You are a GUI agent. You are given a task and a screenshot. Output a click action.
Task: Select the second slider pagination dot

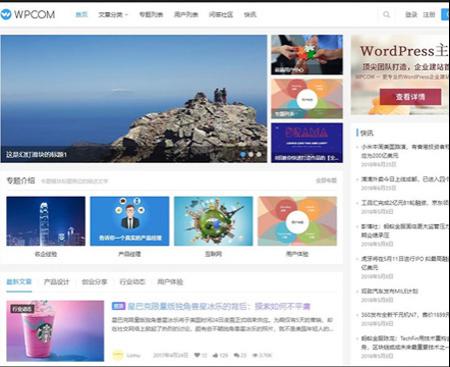251,154
